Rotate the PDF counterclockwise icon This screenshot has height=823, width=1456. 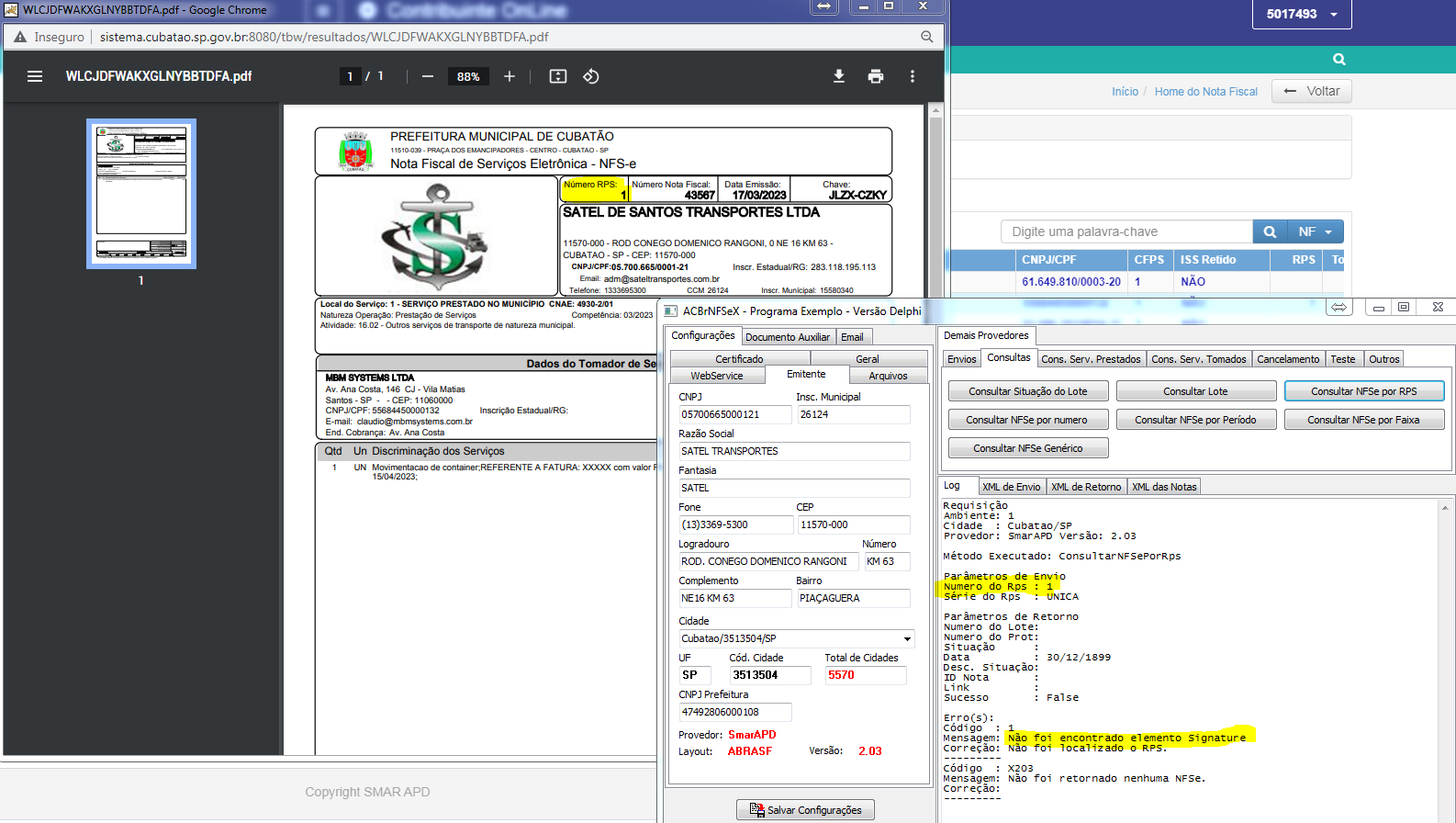click(x=591, y=76)
